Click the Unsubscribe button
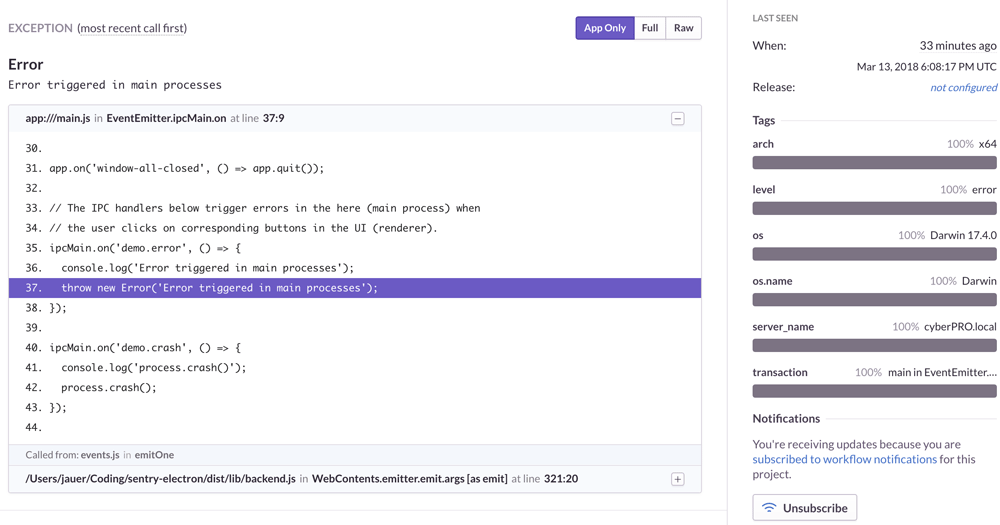1000x525 pixels. click(804, 508)
